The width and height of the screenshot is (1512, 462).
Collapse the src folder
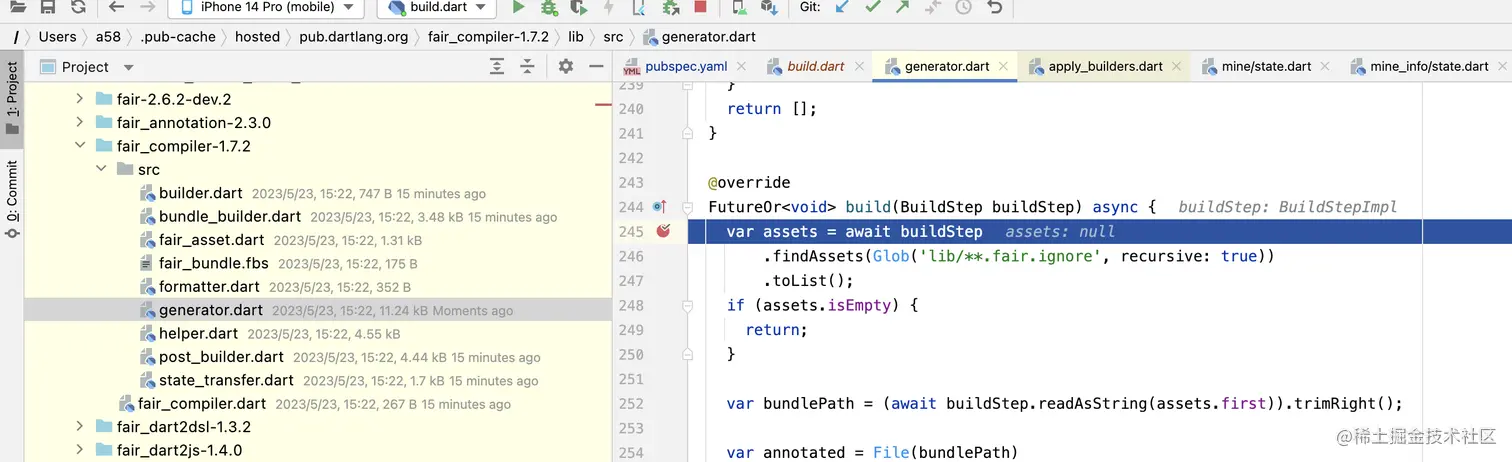click(x=101, y=169)
